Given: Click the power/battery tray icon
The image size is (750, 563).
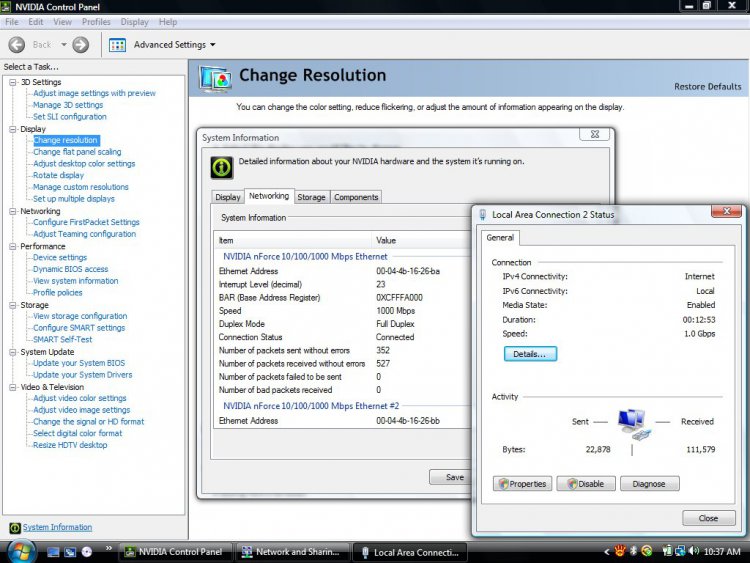Looking at the screenshot, I should pos(667,552).
